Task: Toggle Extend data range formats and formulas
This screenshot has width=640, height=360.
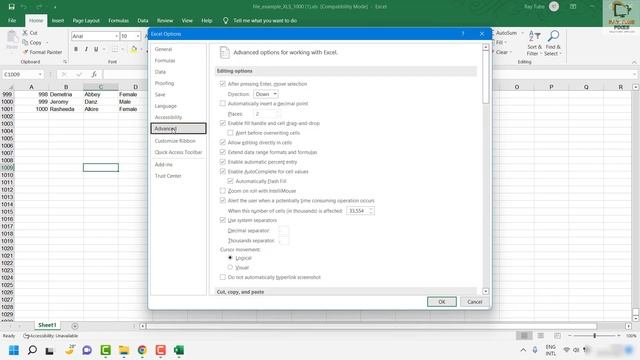Action: click(x=222, y=152)
